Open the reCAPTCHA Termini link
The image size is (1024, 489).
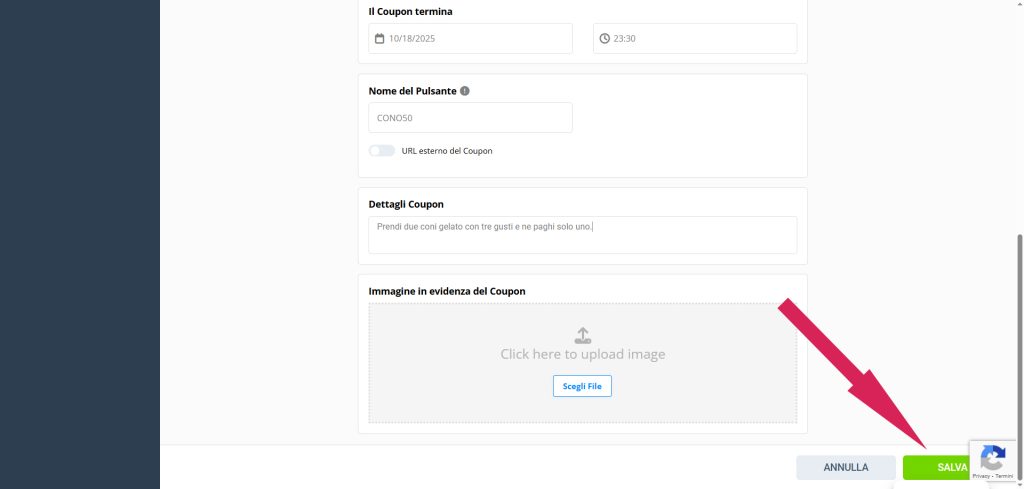(1004, 477)
